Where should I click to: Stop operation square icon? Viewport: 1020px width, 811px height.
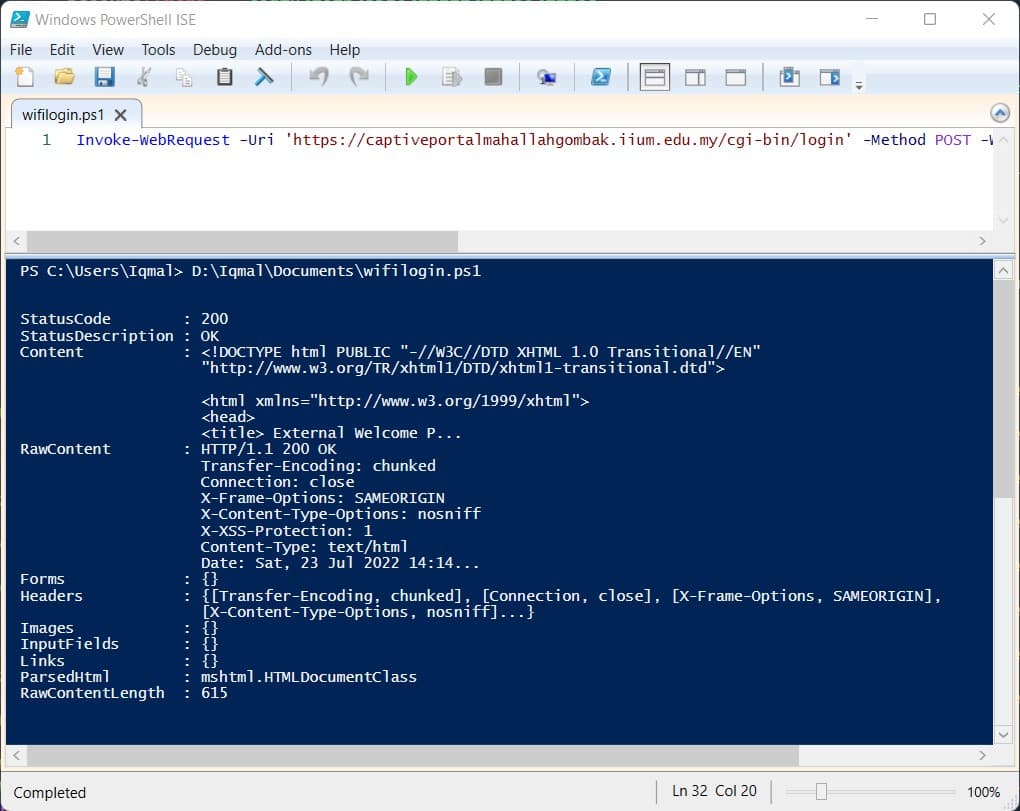(x=493, y=77)
